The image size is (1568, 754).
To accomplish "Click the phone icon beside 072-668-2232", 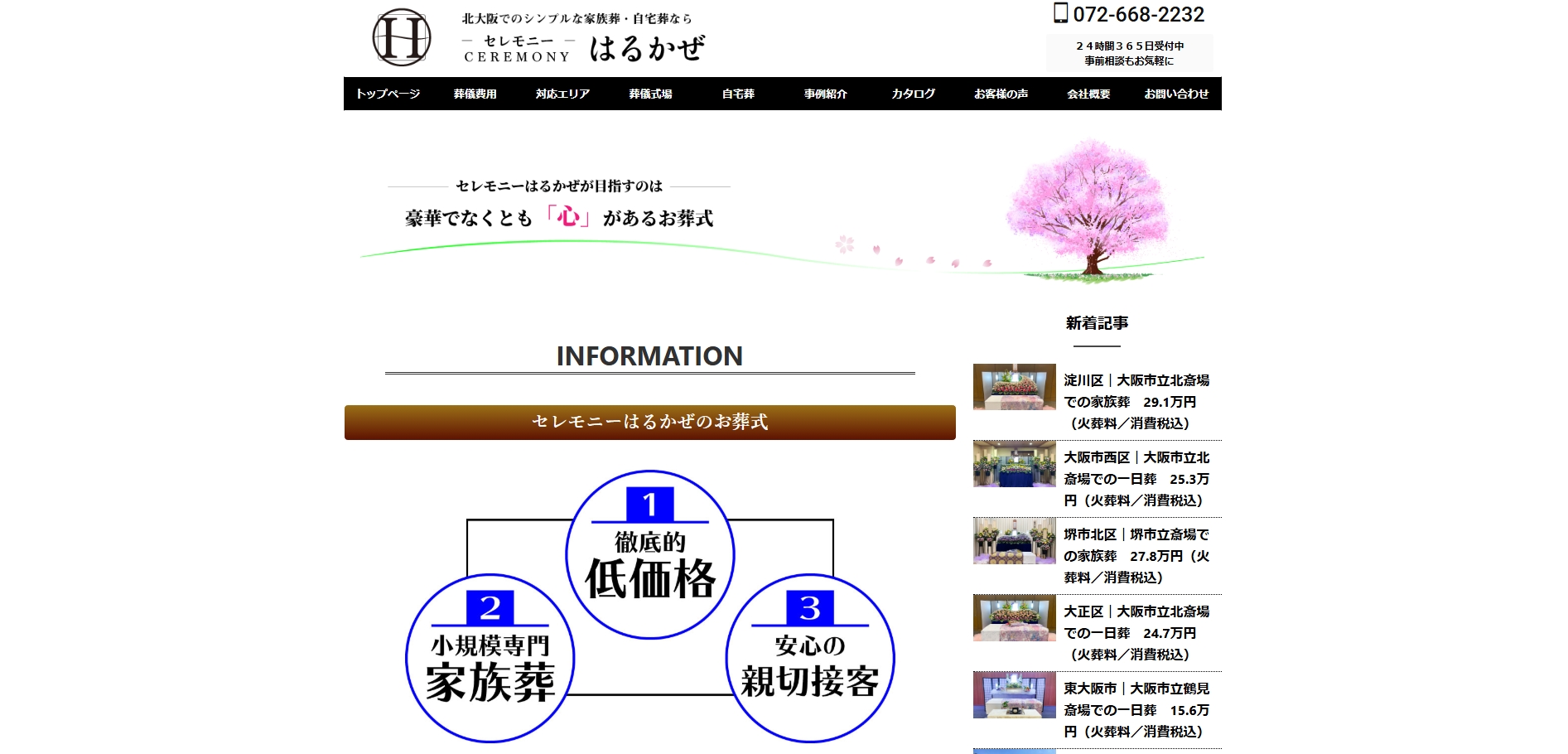I will (1060, 13).
